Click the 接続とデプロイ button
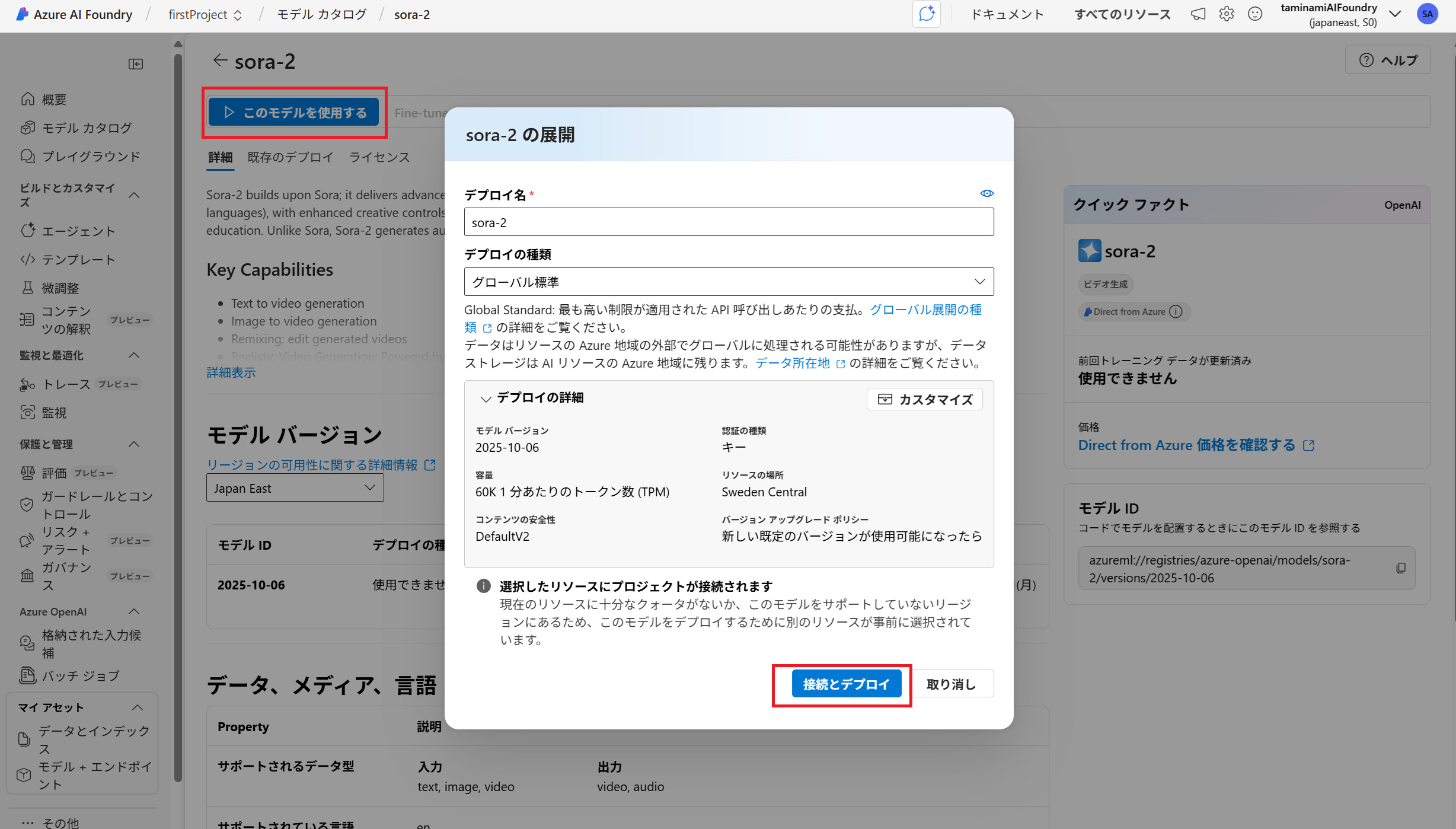Image resolution: width=1456 pixels, height=829 pixels. [x=846, y=684]
